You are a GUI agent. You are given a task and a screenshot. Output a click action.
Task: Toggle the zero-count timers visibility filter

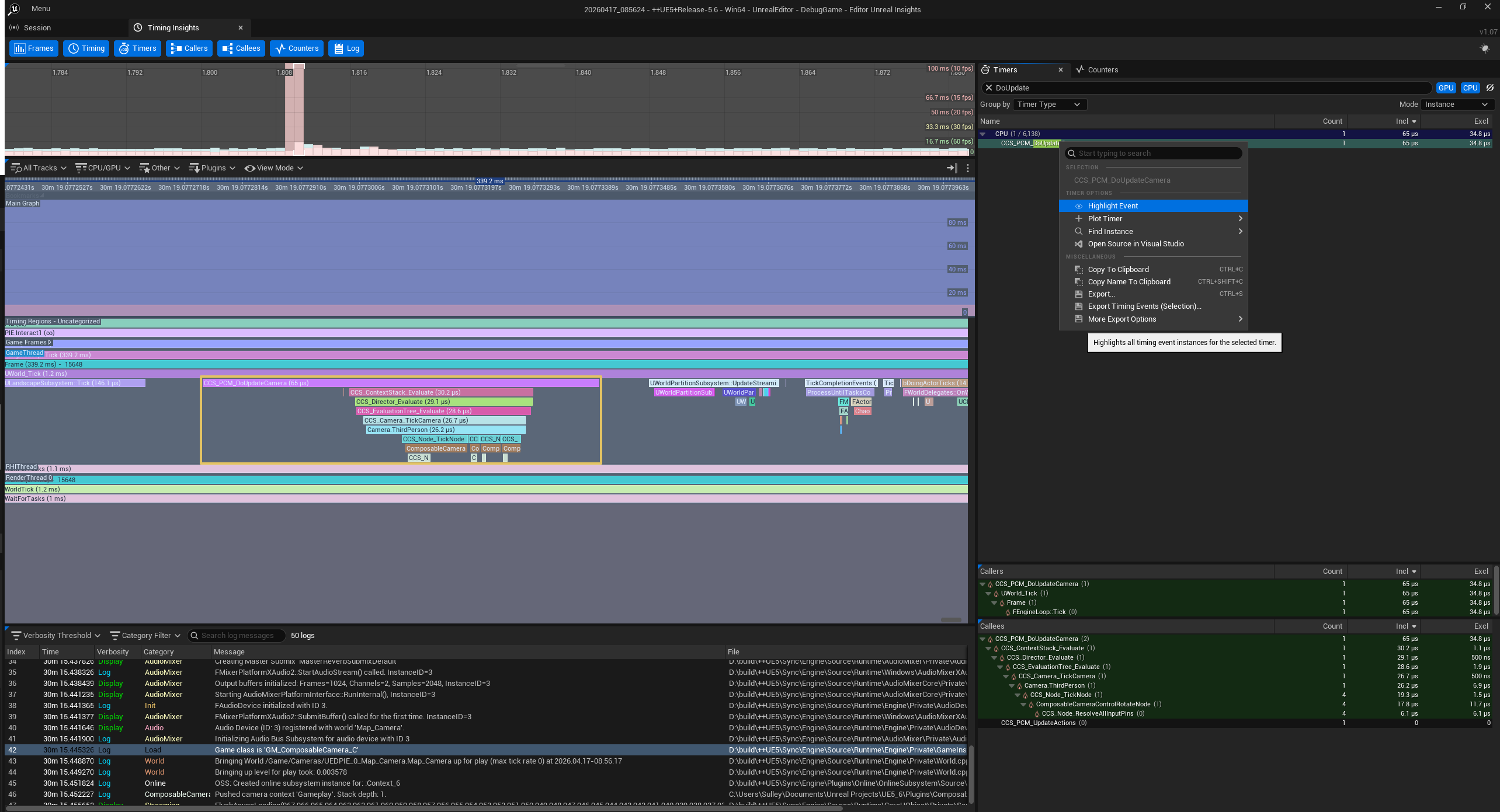pos(1490,88)
